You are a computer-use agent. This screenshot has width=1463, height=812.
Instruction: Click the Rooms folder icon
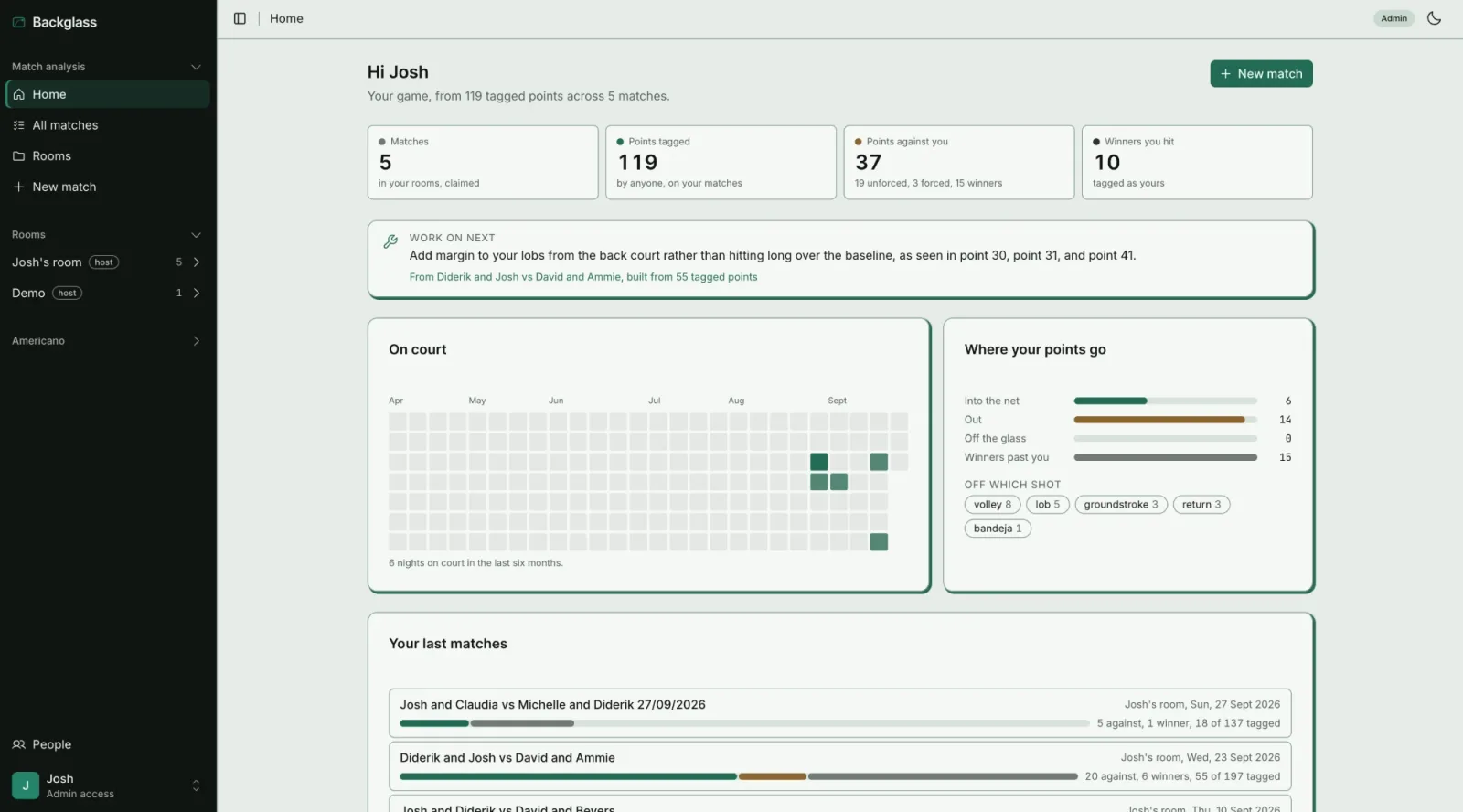[x=18, y=156]
